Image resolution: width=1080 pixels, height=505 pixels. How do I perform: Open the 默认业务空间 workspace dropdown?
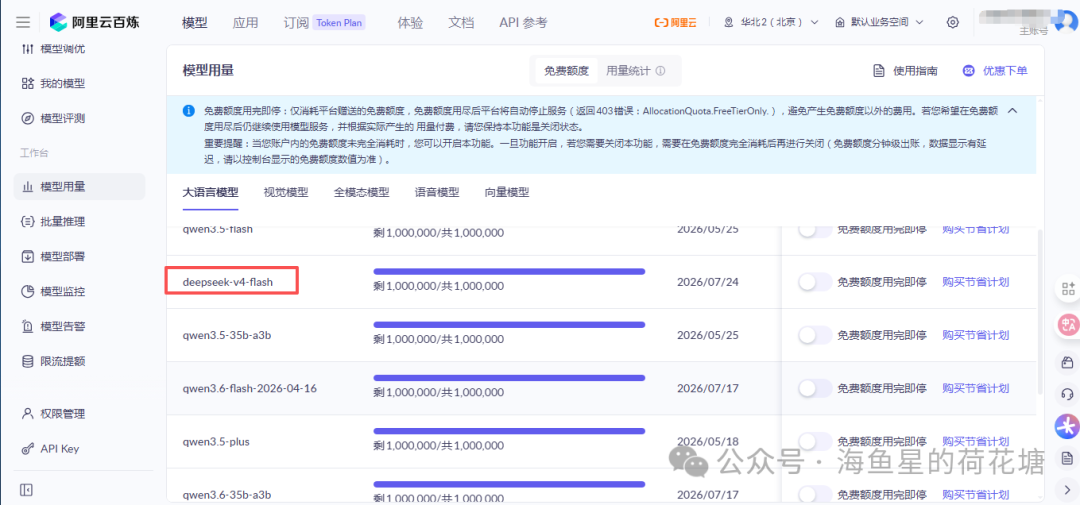pos(879,22)
